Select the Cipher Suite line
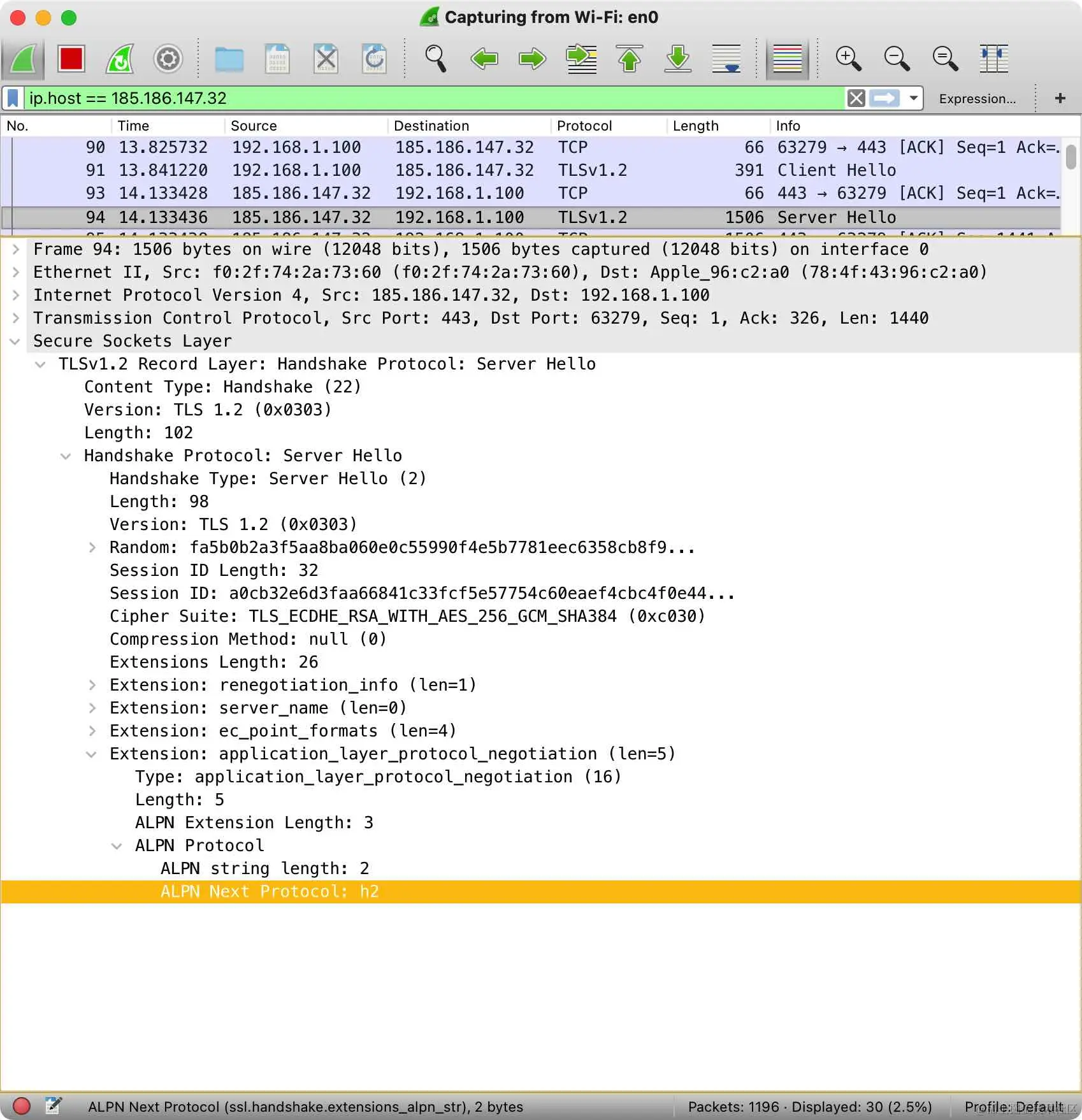 click(408, 616)
